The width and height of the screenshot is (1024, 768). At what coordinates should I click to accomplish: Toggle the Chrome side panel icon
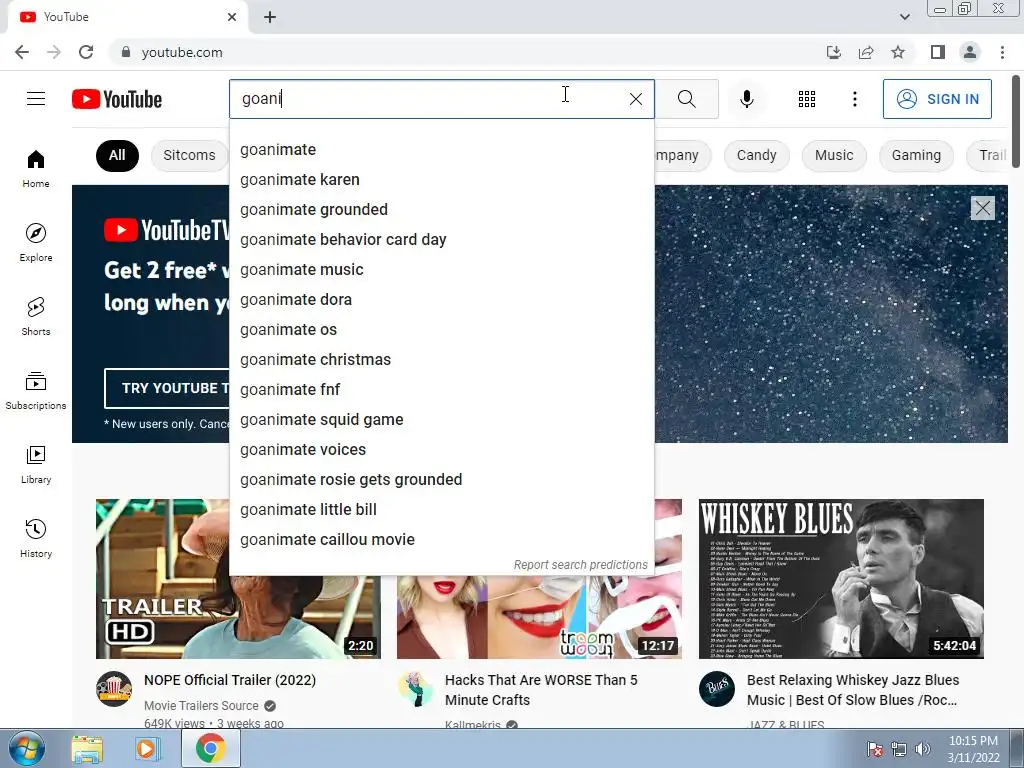click(x=938, y=52)
